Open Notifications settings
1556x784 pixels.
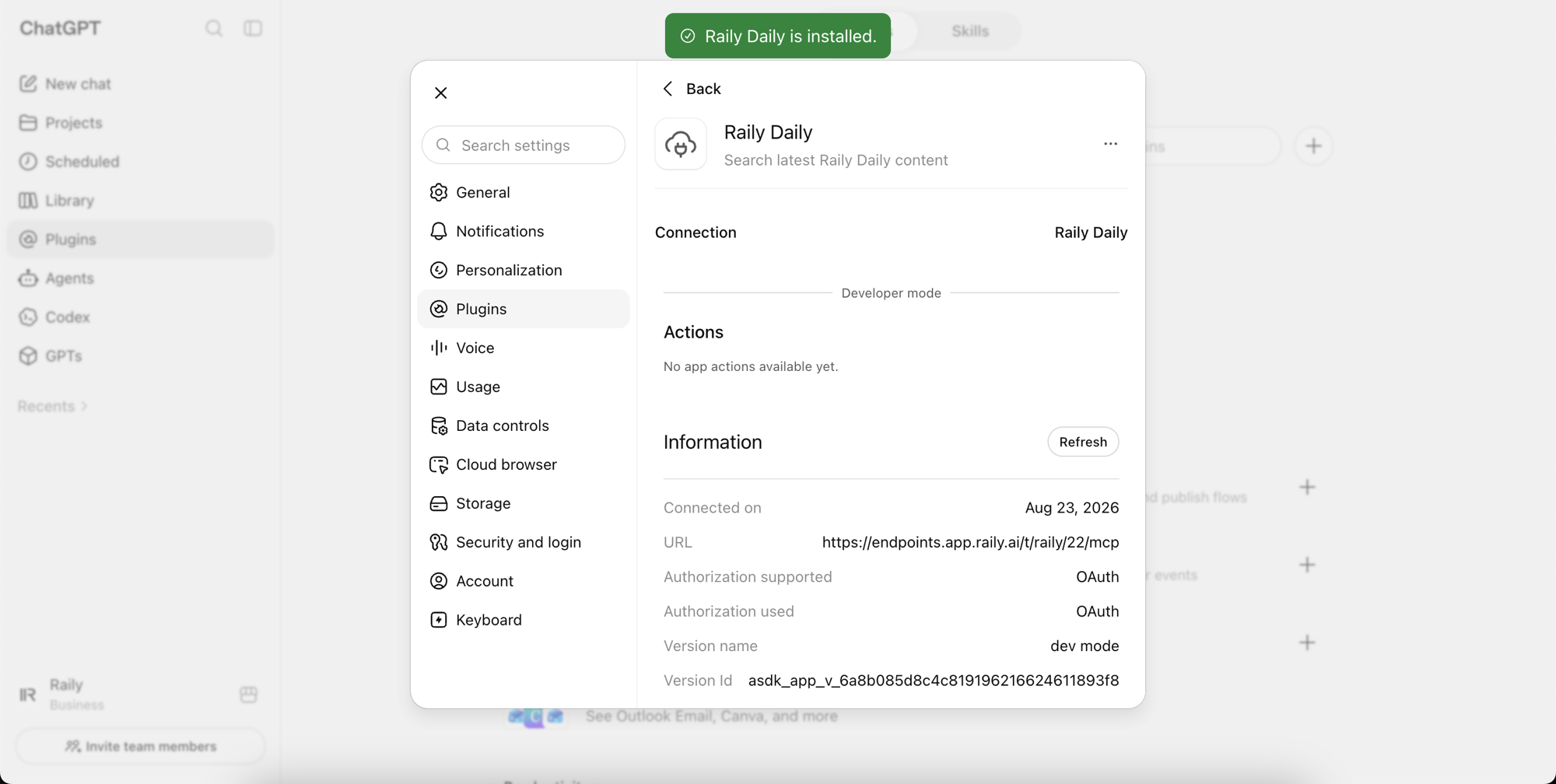524,231
